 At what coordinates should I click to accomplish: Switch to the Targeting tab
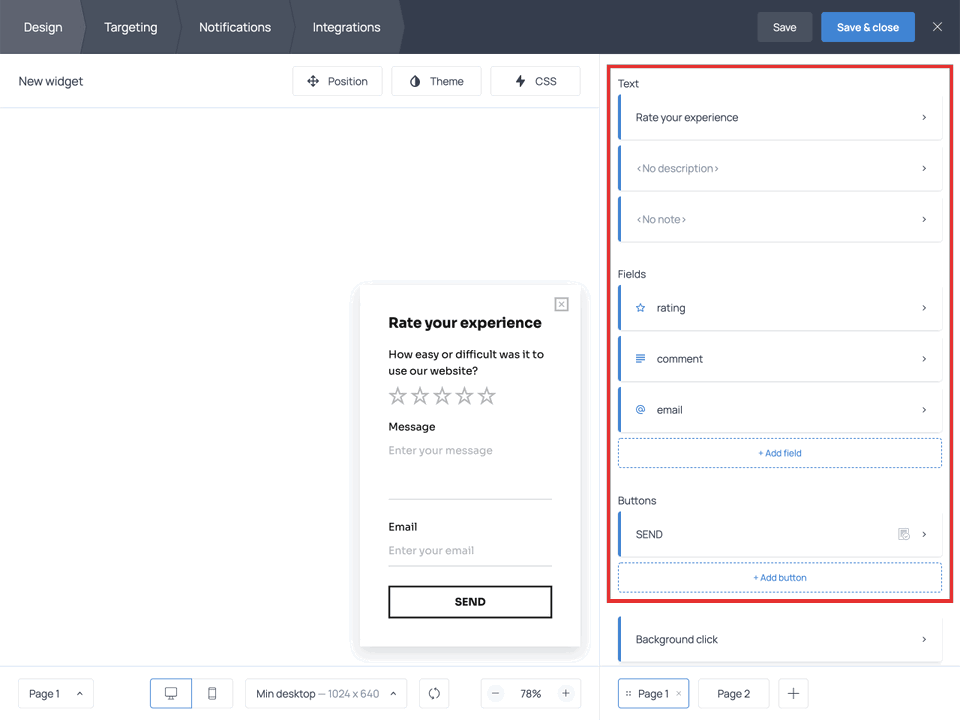pos(130,27)
